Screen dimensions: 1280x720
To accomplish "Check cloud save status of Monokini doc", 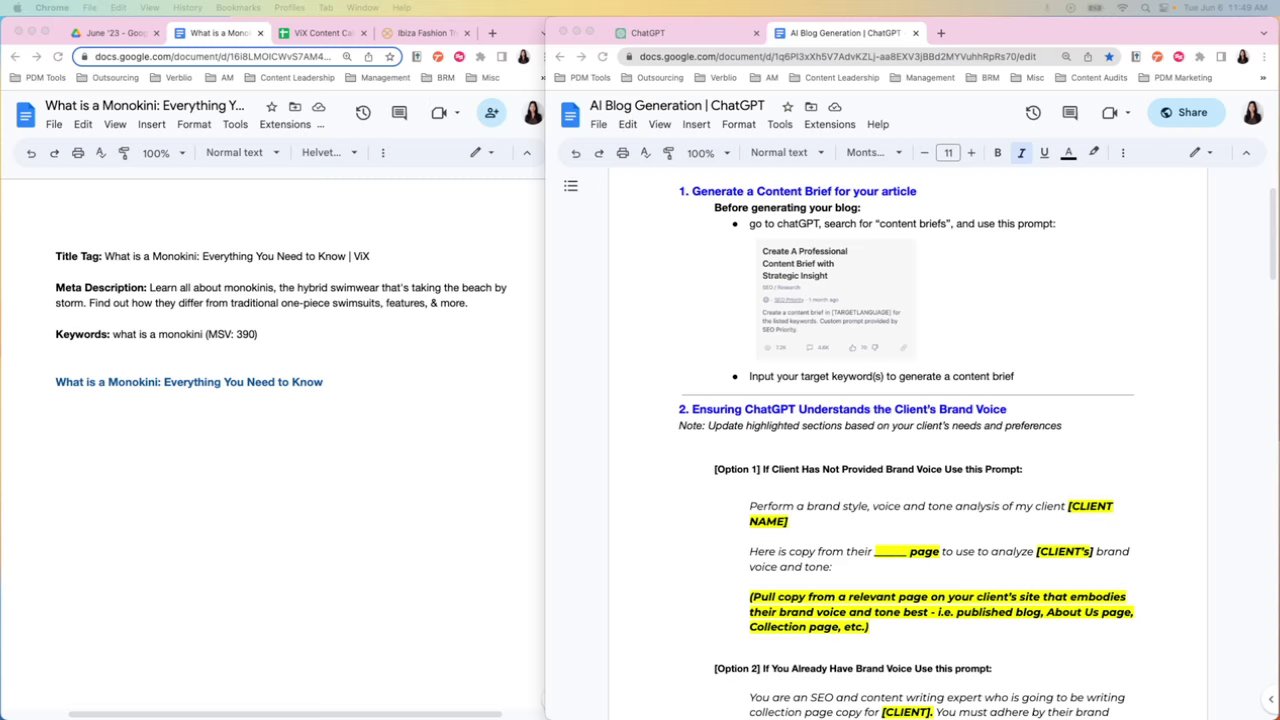I will coord(319,106).
